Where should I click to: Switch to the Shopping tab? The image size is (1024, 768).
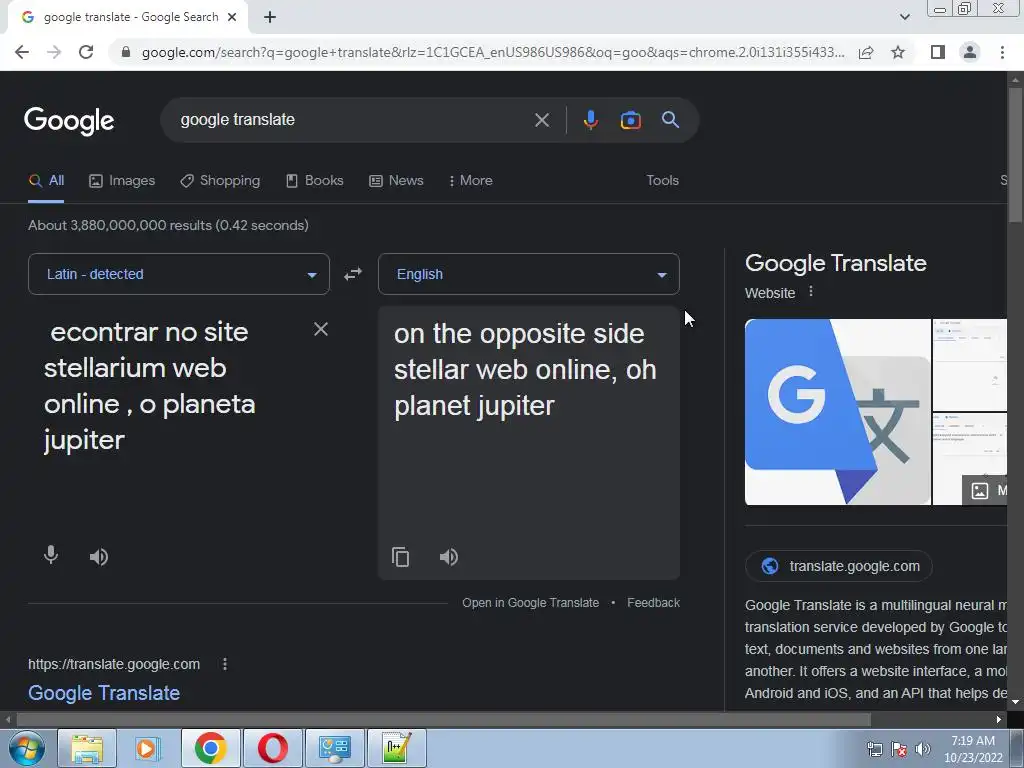[220, 181]
